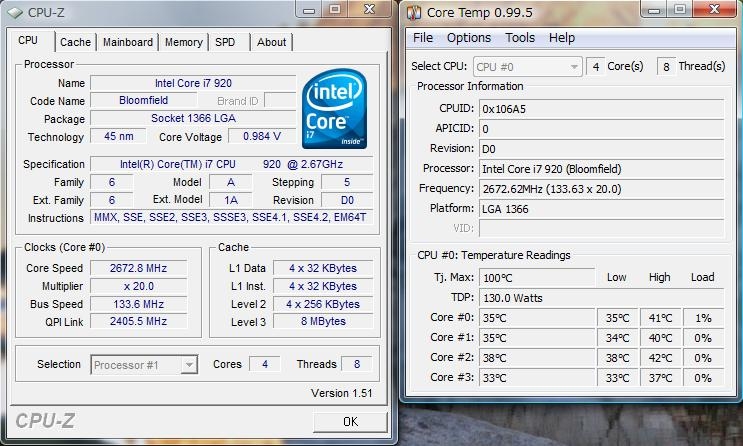Click the Core #0 high value 41°C
743x446 pixels.
660,318
